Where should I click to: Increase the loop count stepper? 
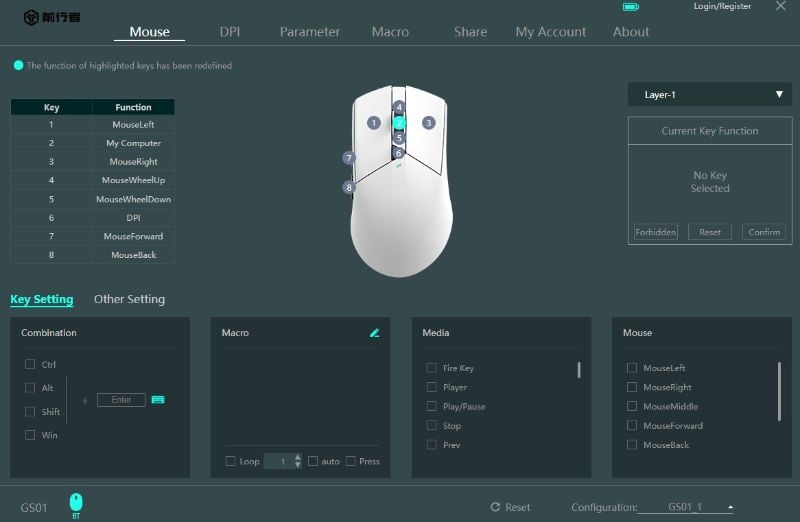point(297,457)
